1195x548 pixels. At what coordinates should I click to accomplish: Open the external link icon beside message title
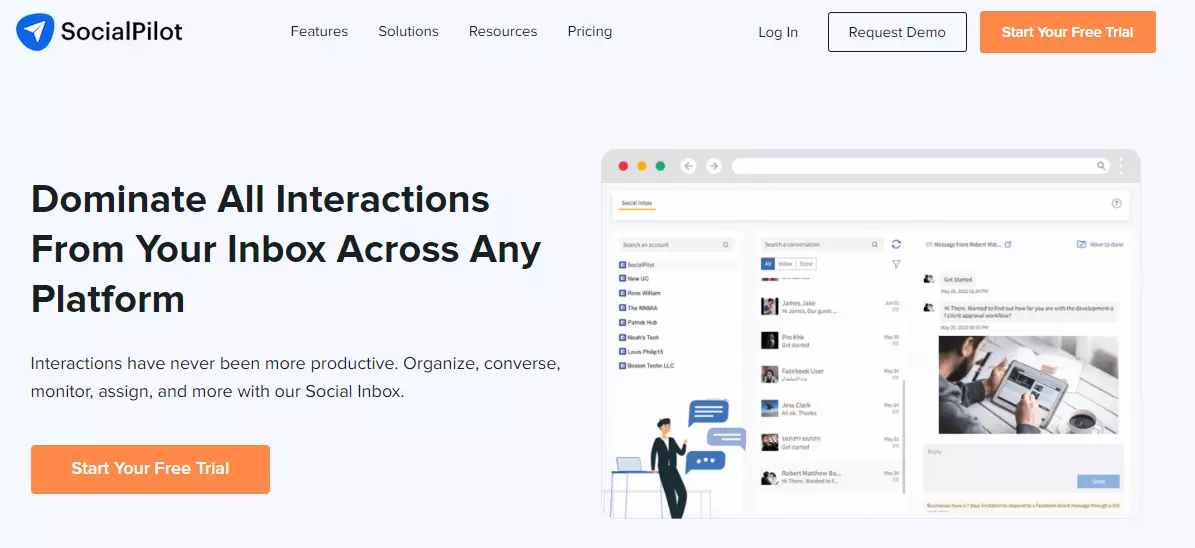(1008, 244)
